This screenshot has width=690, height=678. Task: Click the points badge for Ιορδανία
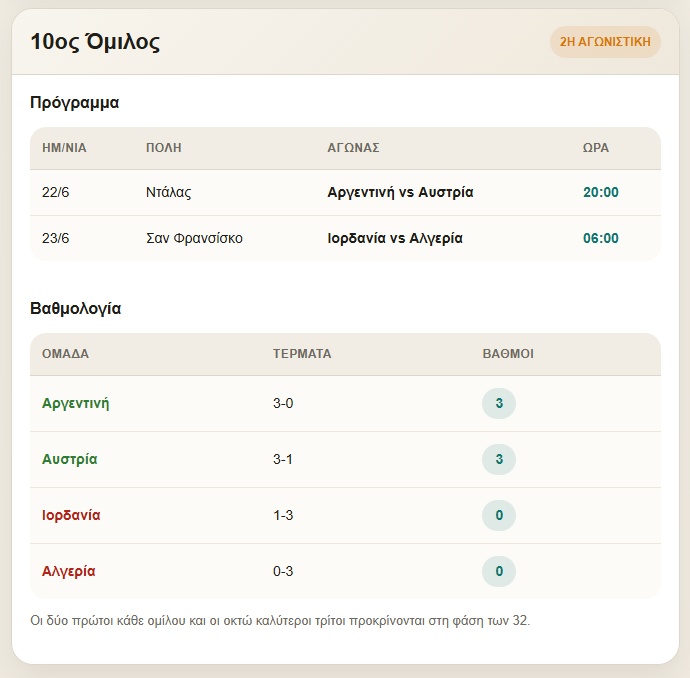[499, 515]
